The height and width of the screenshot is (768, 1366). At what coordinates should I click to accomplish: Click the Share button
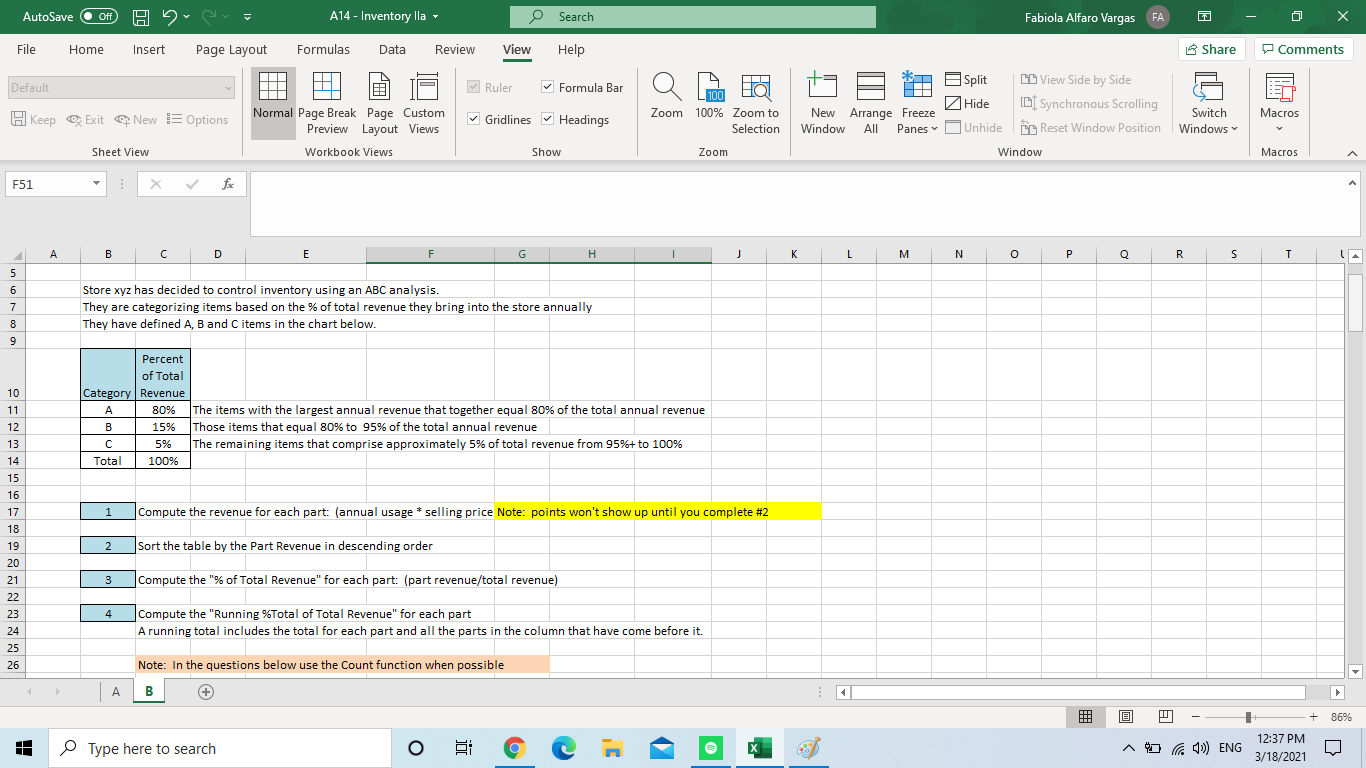[1211, 49]
